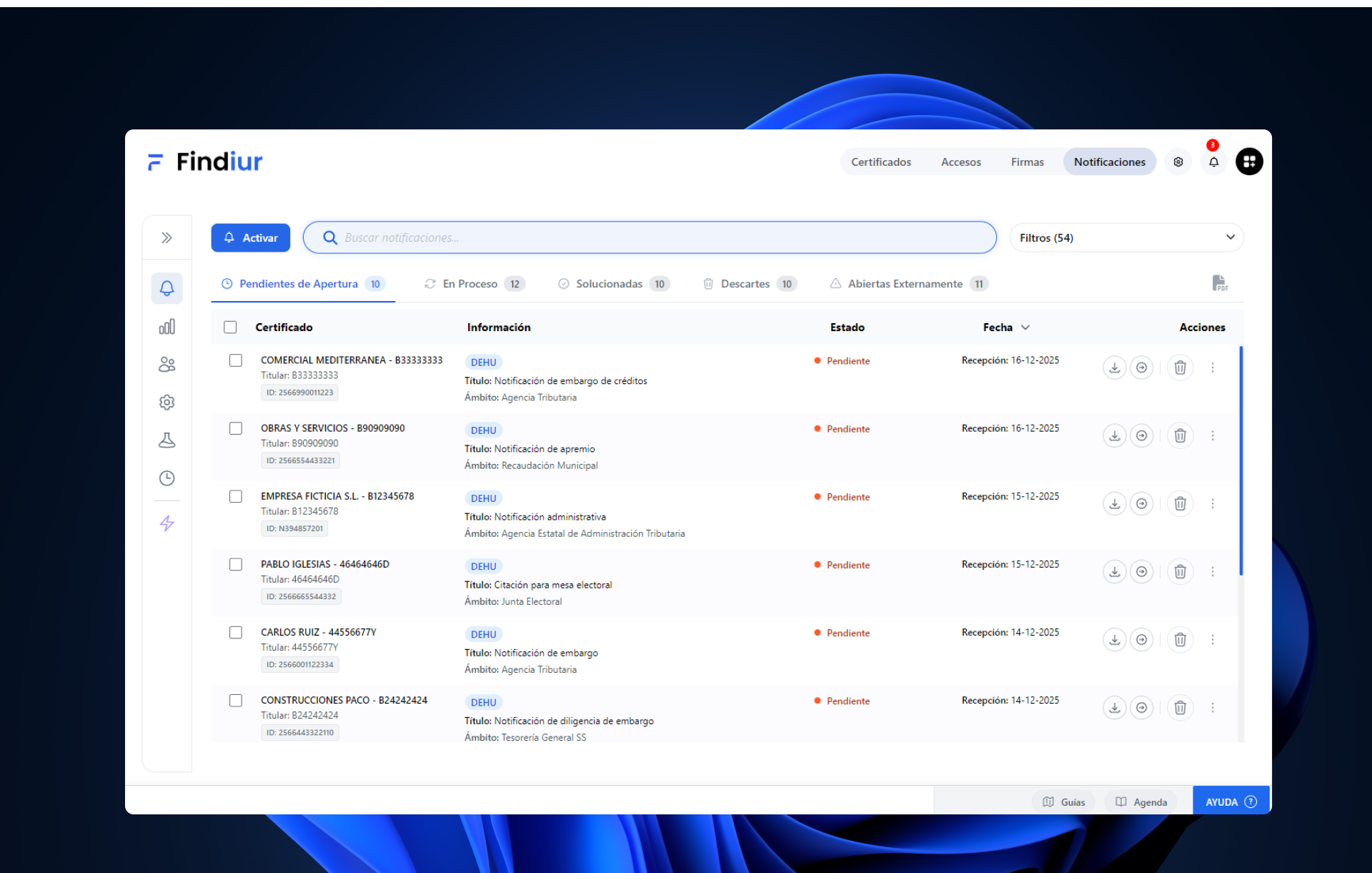Open the clock history sidebar icon
The width and height of the screenshot is (1372, 873).
166,478
